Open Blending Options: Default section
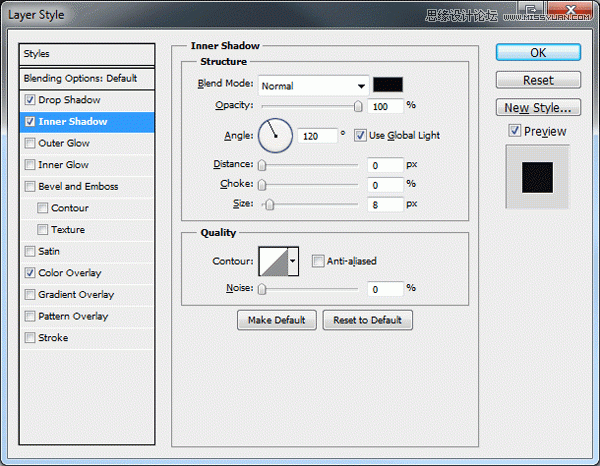This screenshot has width=600, height=466. (81, 78)
